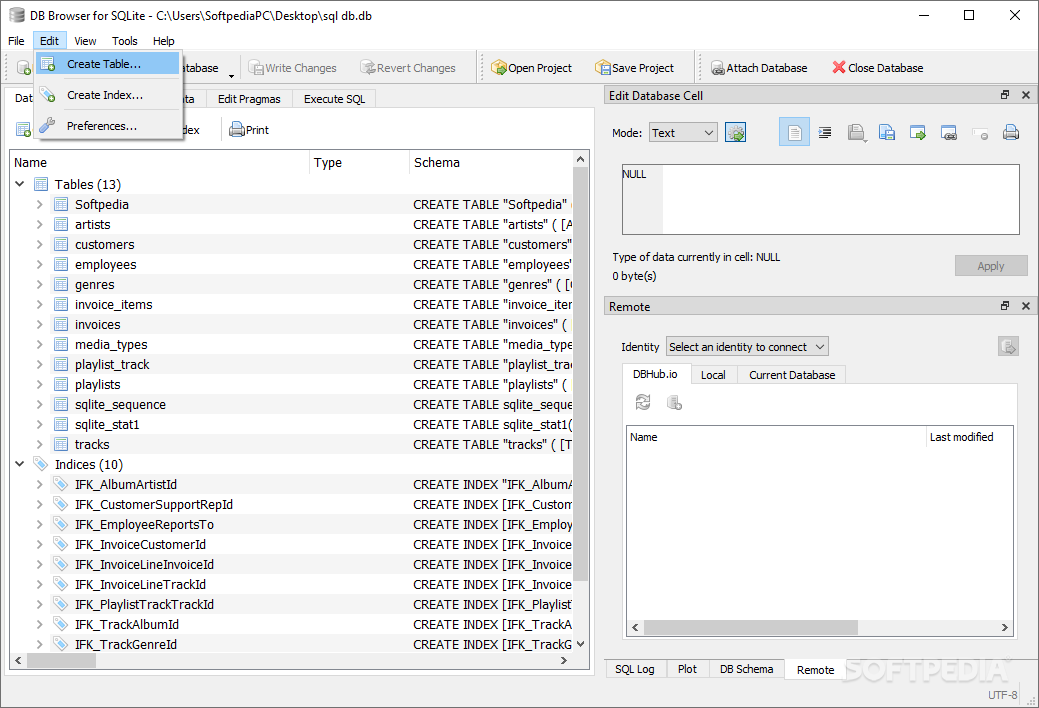Image resolution: width=1039 pixels, height=708 pixels.
Task: Open the File menu
Action: [x=16, y=40]
